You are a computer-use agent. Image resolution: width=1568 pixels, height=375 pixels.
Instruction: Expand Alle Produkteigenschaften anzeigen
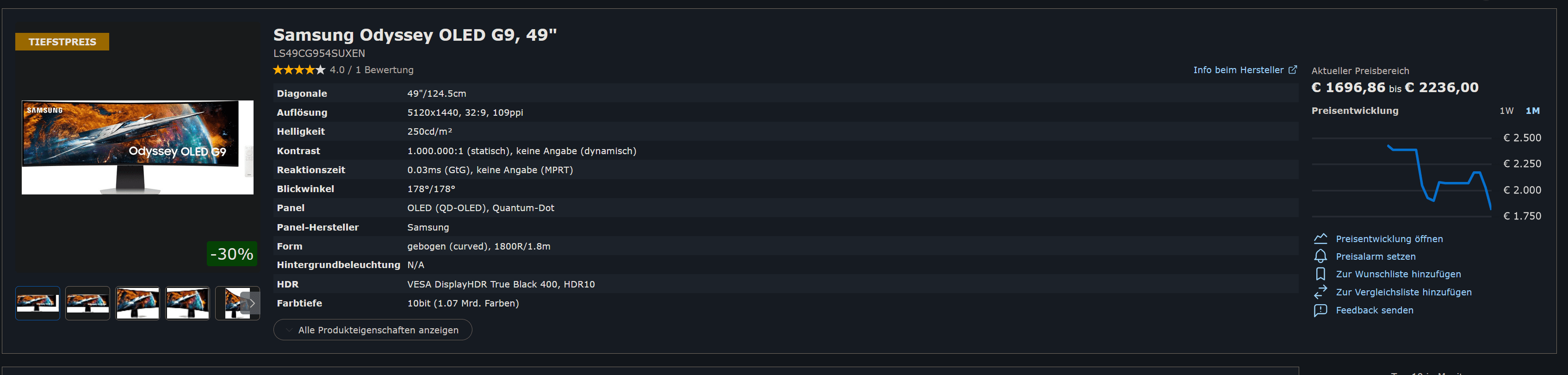[372, 330]
